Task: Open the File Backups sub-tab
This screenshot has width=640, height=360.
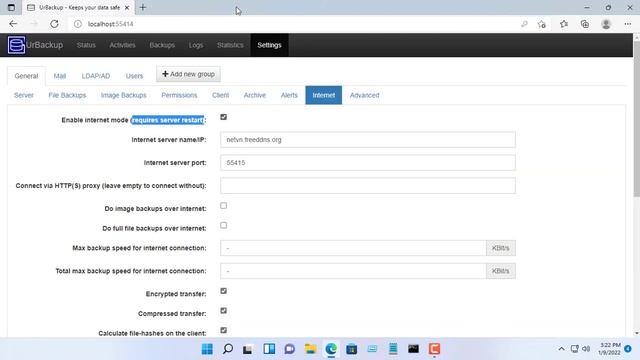Action: (x=67, y=95)
